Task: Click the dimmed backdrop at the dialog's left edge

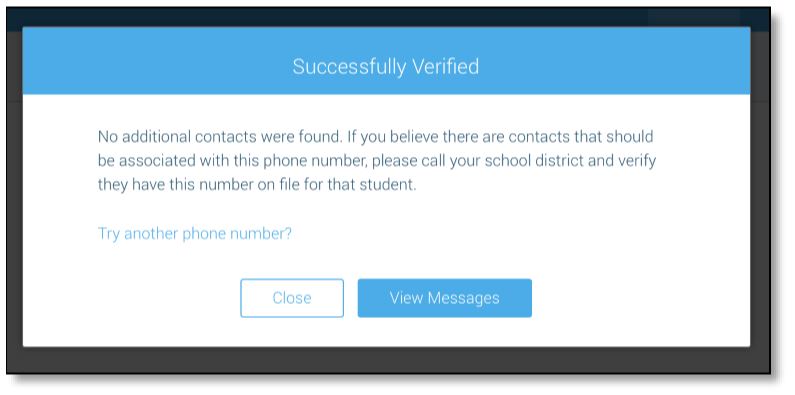Action: [15, 203]
